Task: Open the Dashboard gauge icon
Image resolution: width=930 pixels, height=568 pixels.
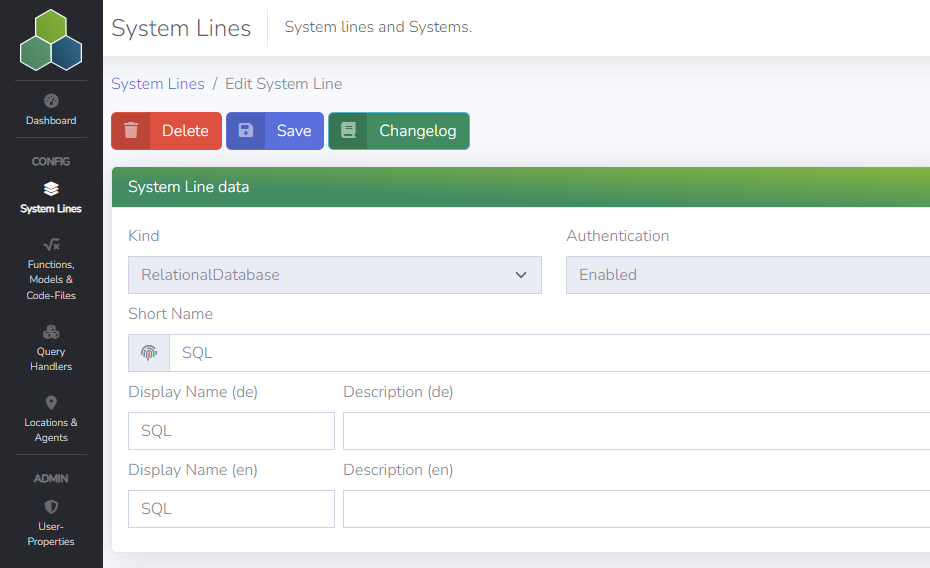Action: pos(51,100)
